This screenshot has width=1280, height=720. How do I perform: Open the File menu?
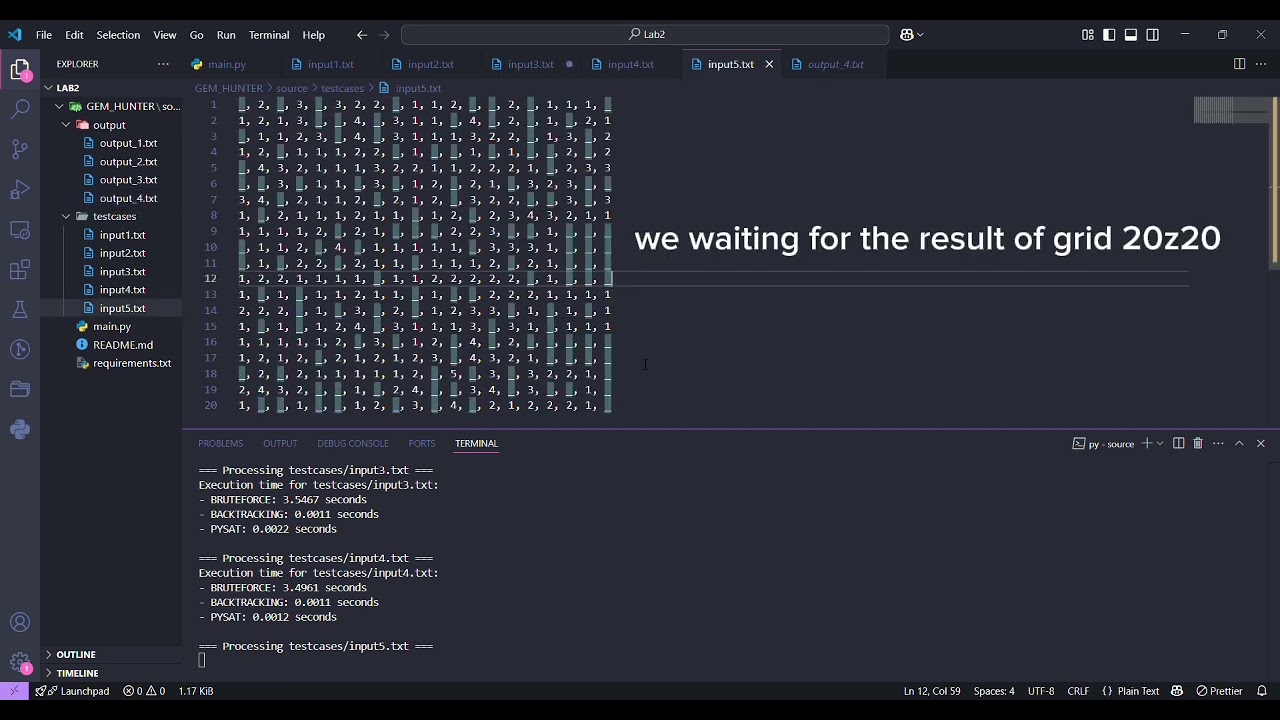[44, 35]
